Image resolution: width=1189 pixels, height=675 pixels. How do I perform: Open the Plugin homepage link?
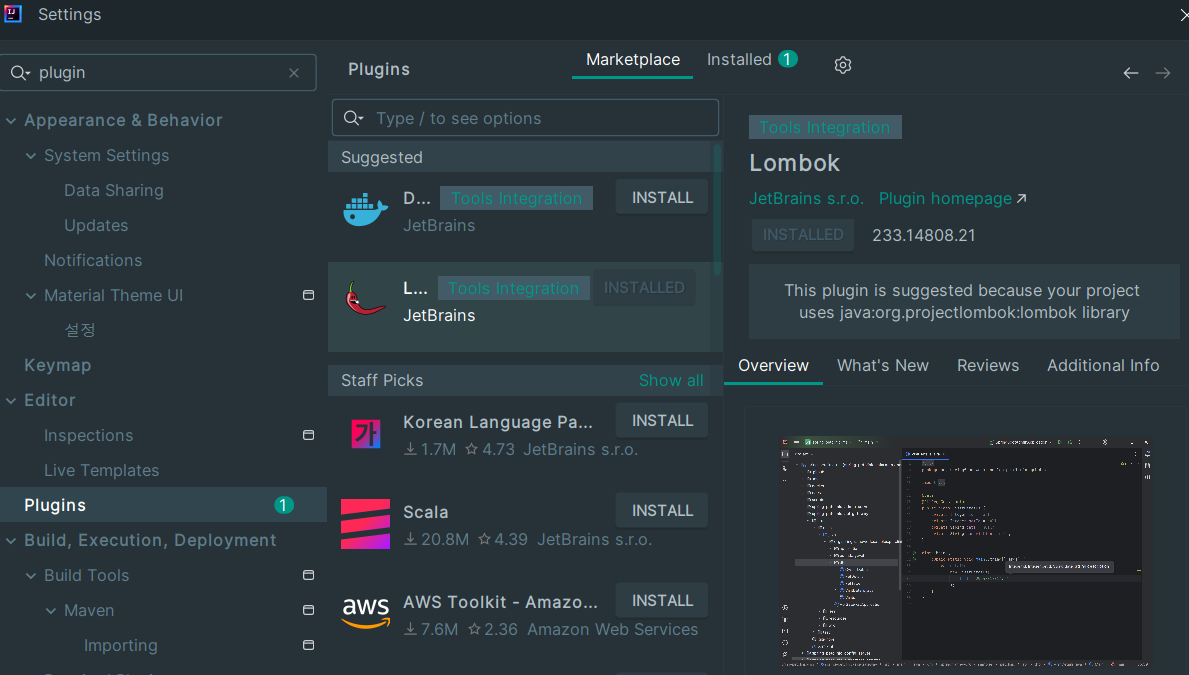[952, 199]
